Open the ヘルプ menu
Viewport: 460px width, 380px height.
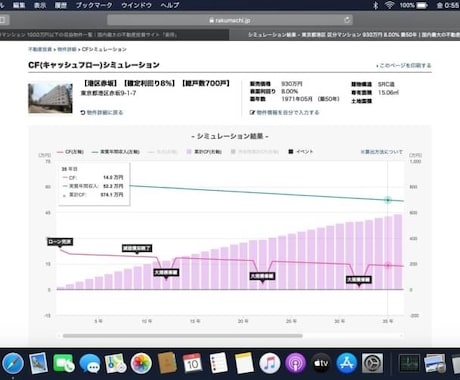(x=170, y=5)
